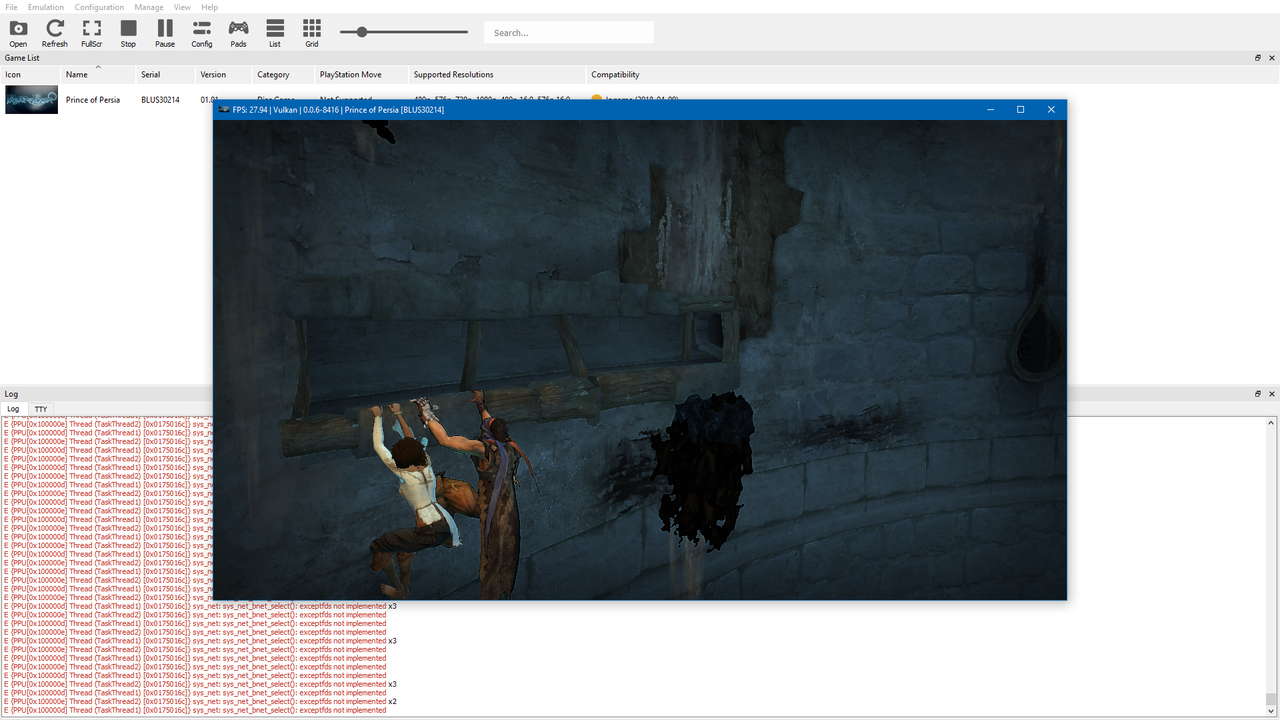The width and height of the screenshot is (1280, 720).
Task: Select the Prince of Persia name cell
Action: [93, 100]
